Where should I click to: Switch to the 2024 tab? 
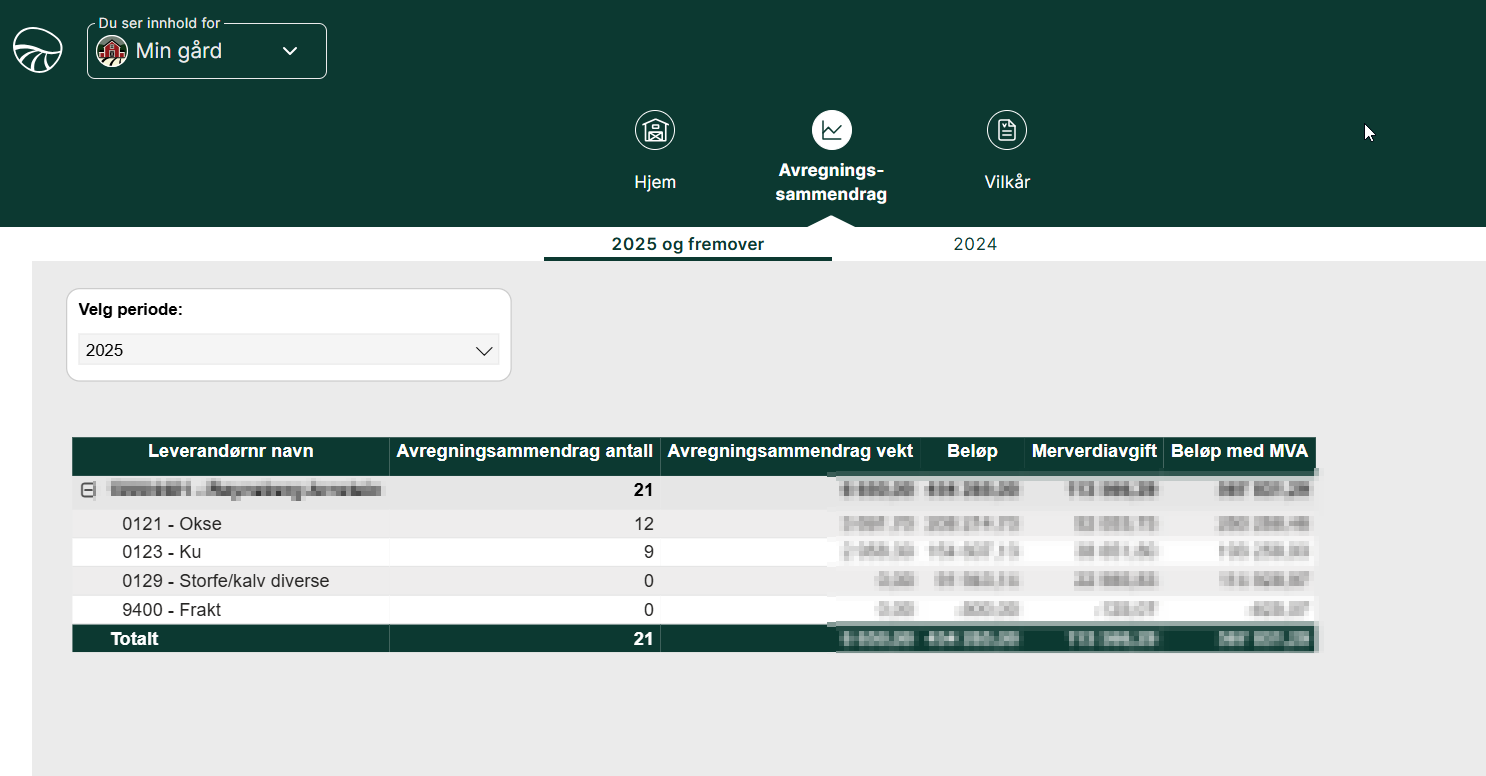click(975, 244)
